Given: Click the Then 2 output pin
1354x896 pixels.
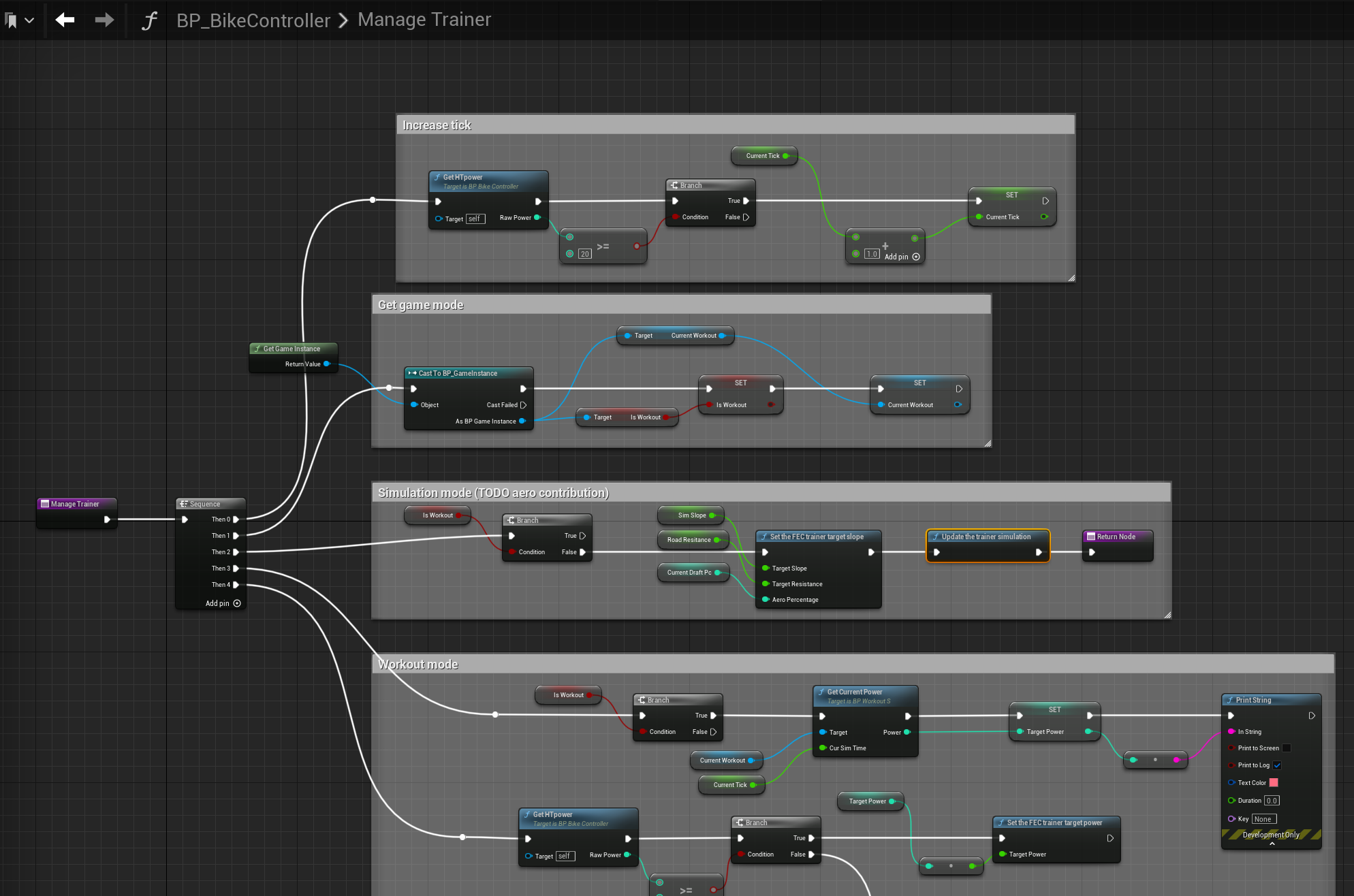Looking at the screenshot, I should (236, 552).
